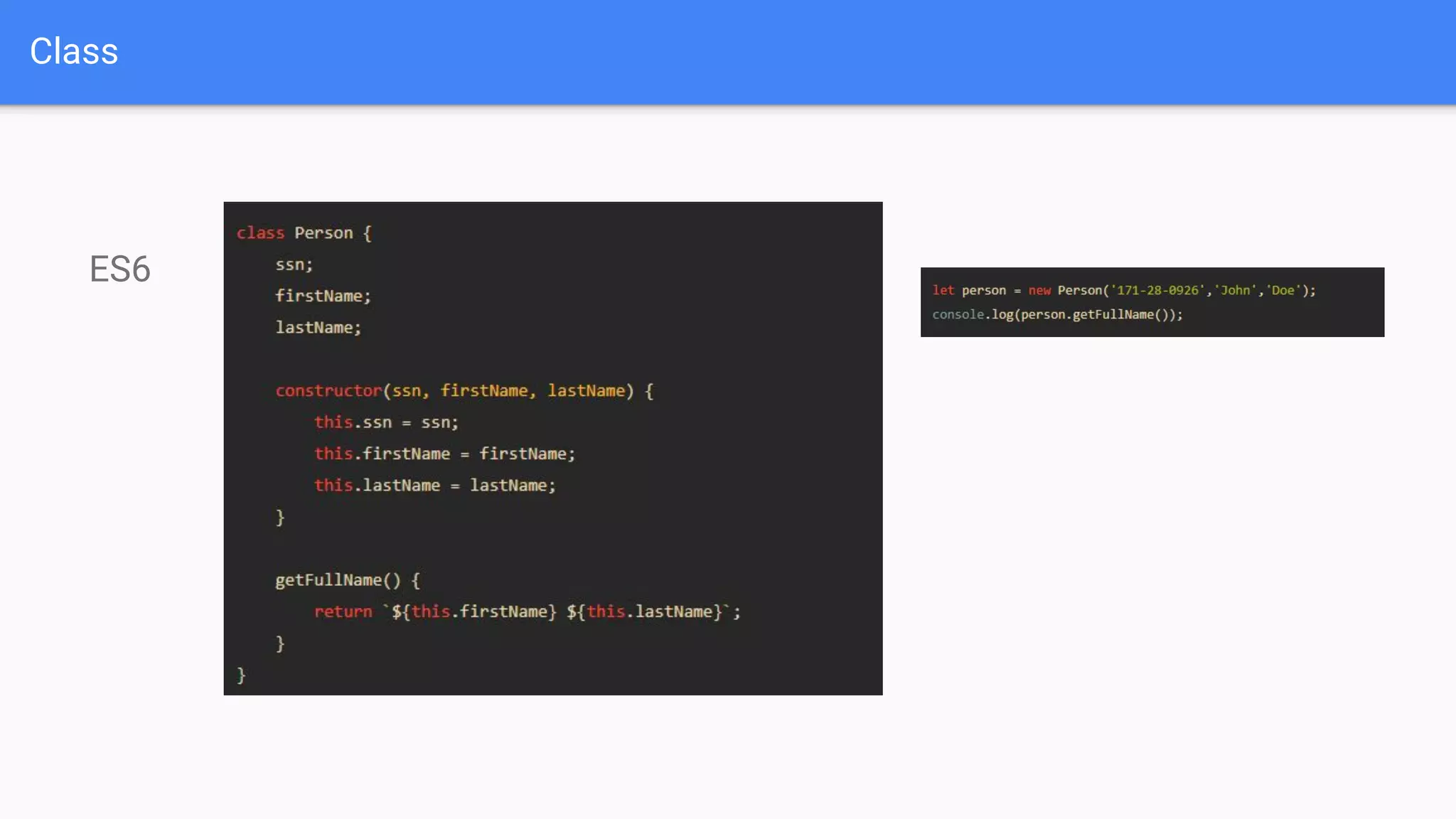This screenshot has height=819, width=1456.
Task: Click the 'this.lastName = lastName;' line
Action: tap(434, 485)
